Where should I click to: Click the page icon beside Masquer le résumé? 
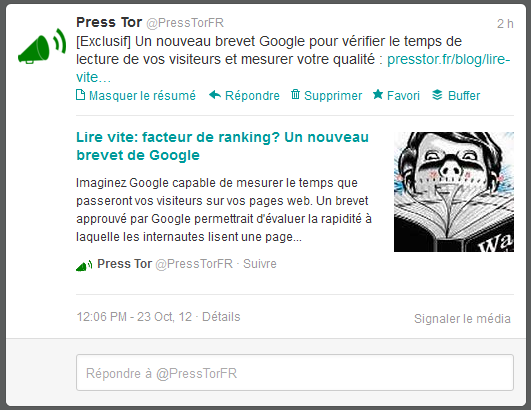80,95
